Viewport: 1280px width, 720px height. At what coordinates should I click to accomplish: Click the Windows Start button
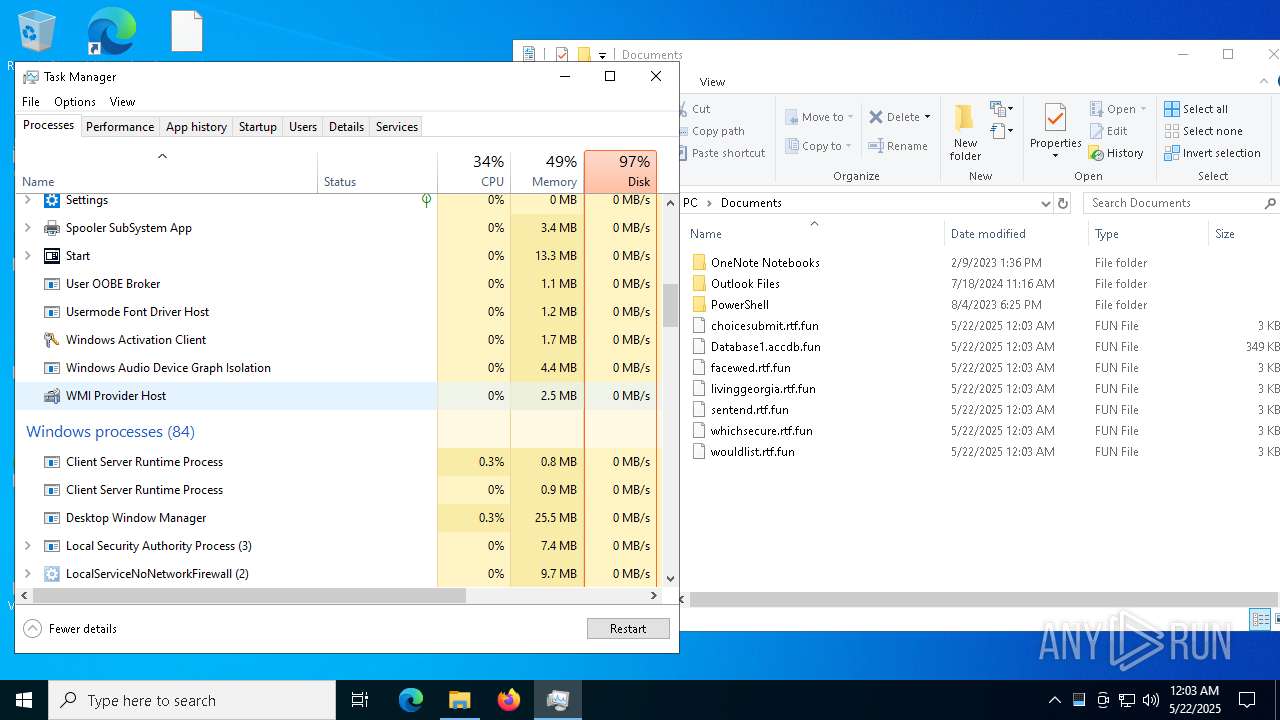[x=24, y=700]
